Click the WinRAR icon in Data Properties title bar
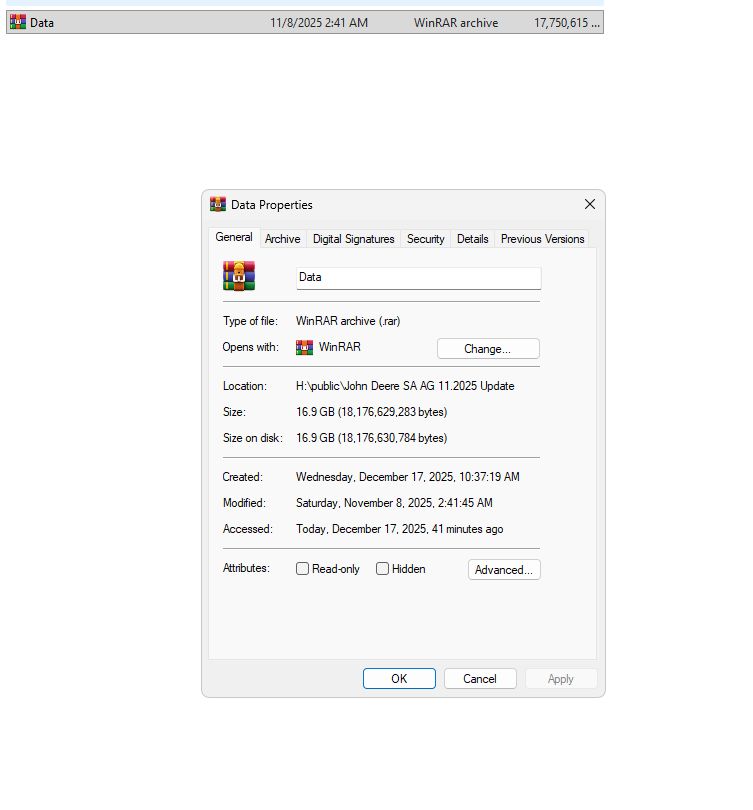753x810 pixels. click(217, 204)
